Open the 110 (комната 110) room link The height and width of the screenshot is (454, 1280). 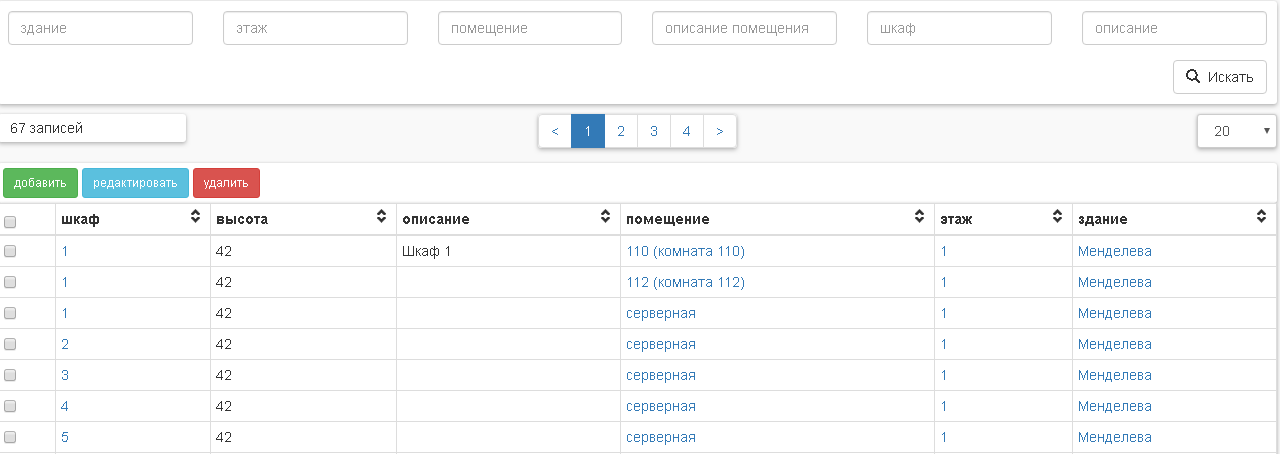[685, 252]
